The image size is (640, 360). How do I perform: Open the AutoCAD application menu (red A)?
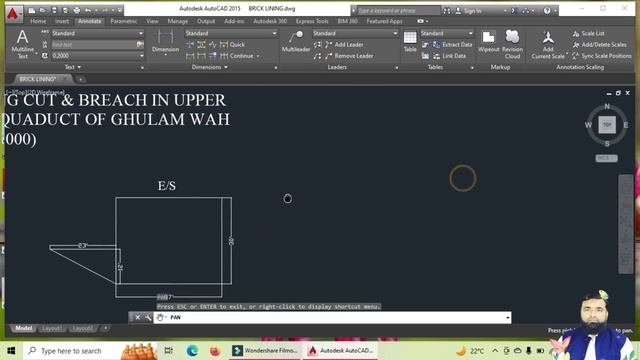[x=13, y=14]
